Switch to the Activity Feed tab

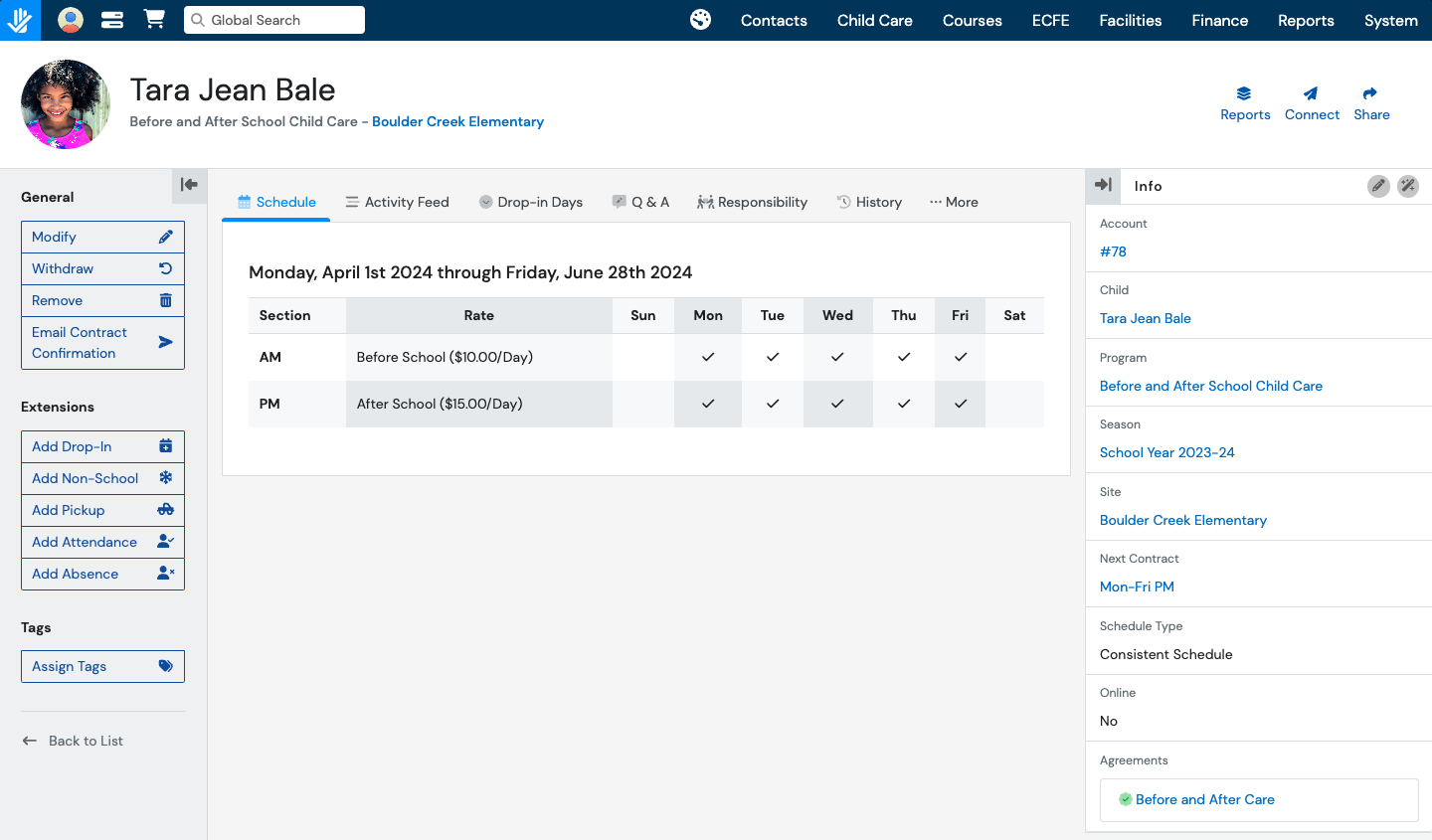coord(397,202)
